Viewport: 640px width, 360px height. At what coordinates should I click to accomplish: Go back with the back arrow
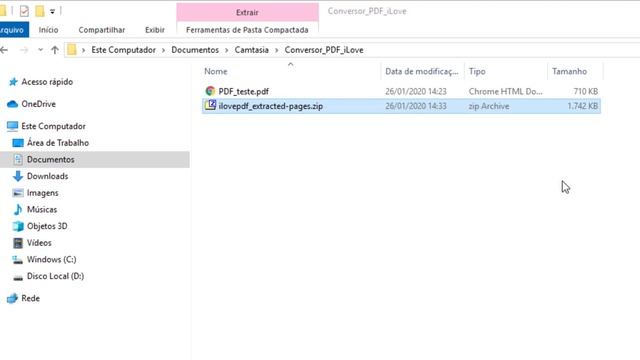point(4,50)
